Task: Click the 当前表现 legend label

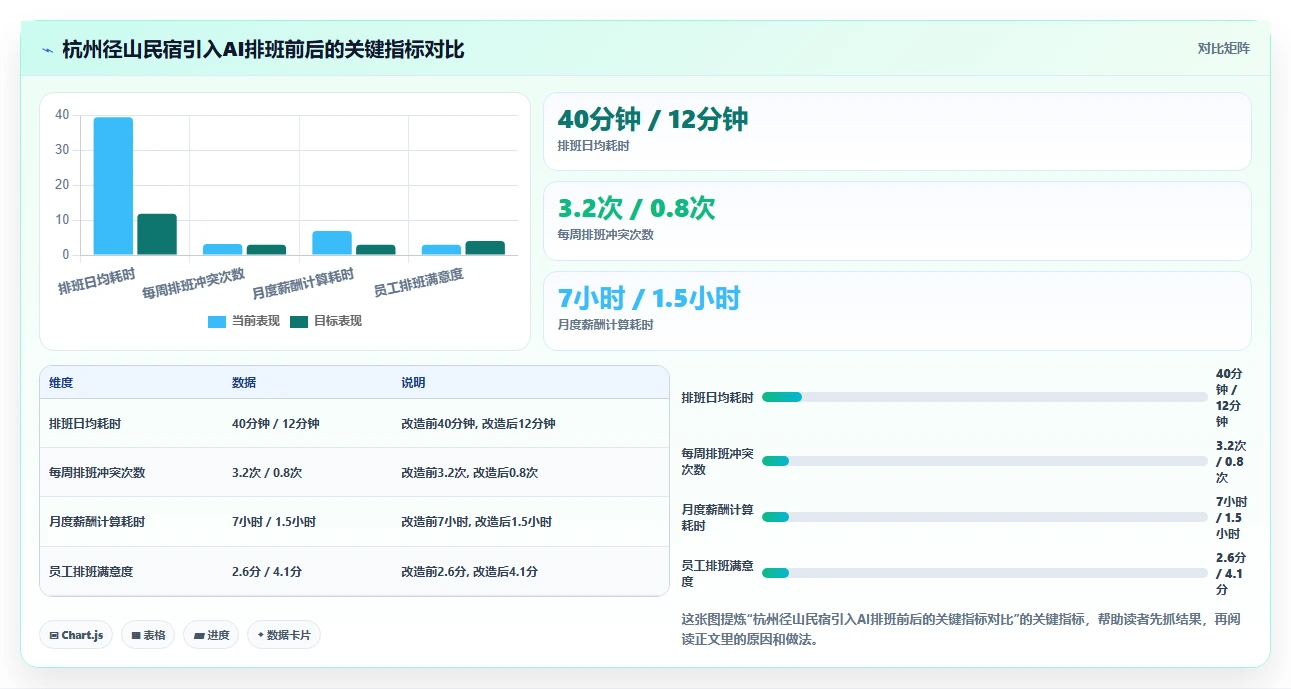Action: [256, 321]
